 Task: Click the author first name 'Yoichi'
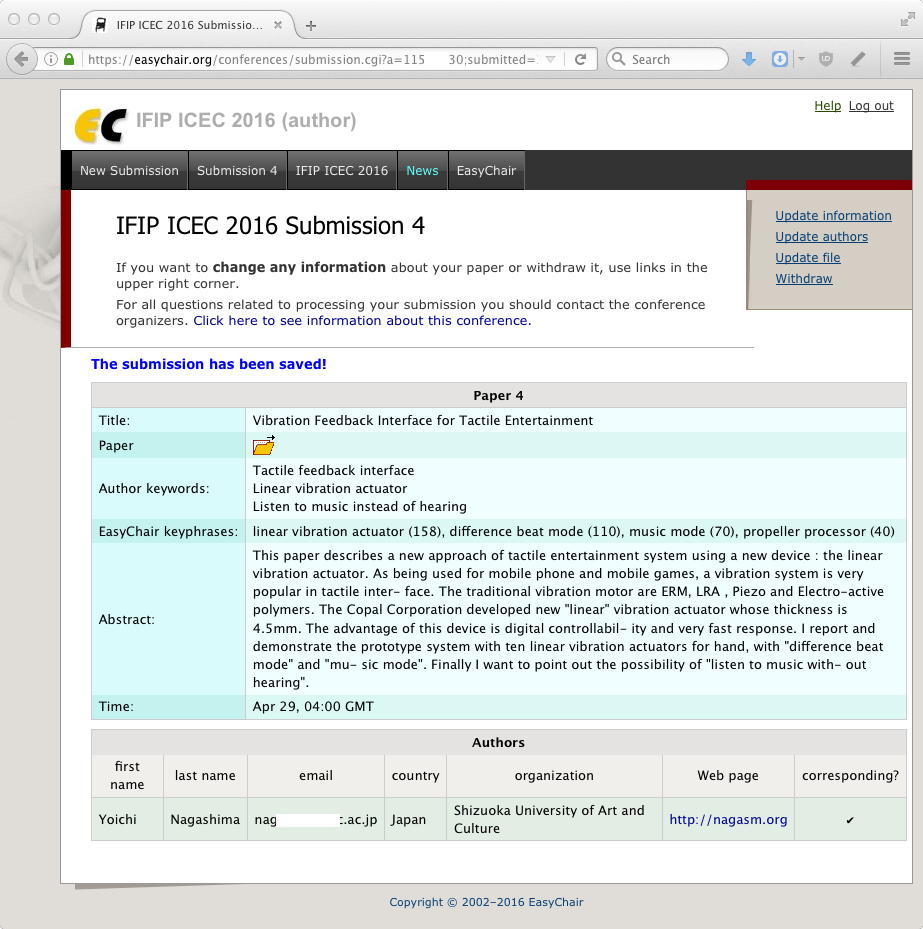coord(117,819)
